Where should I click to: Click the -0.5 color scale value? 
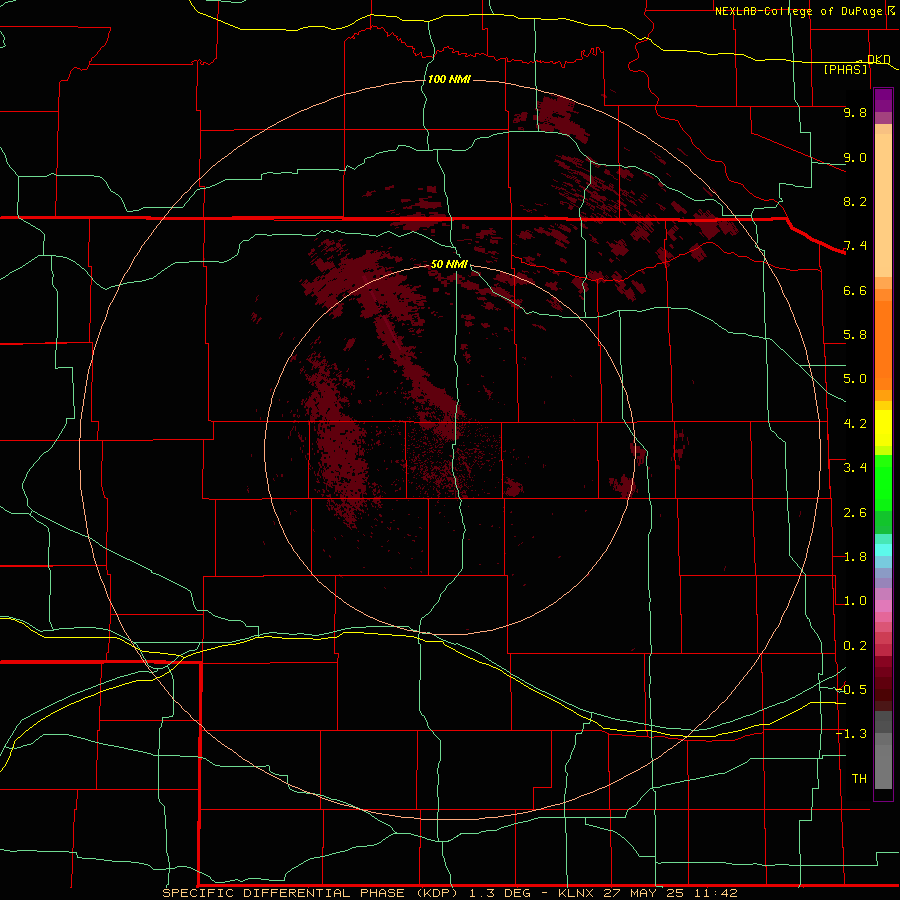click(851, 690)
